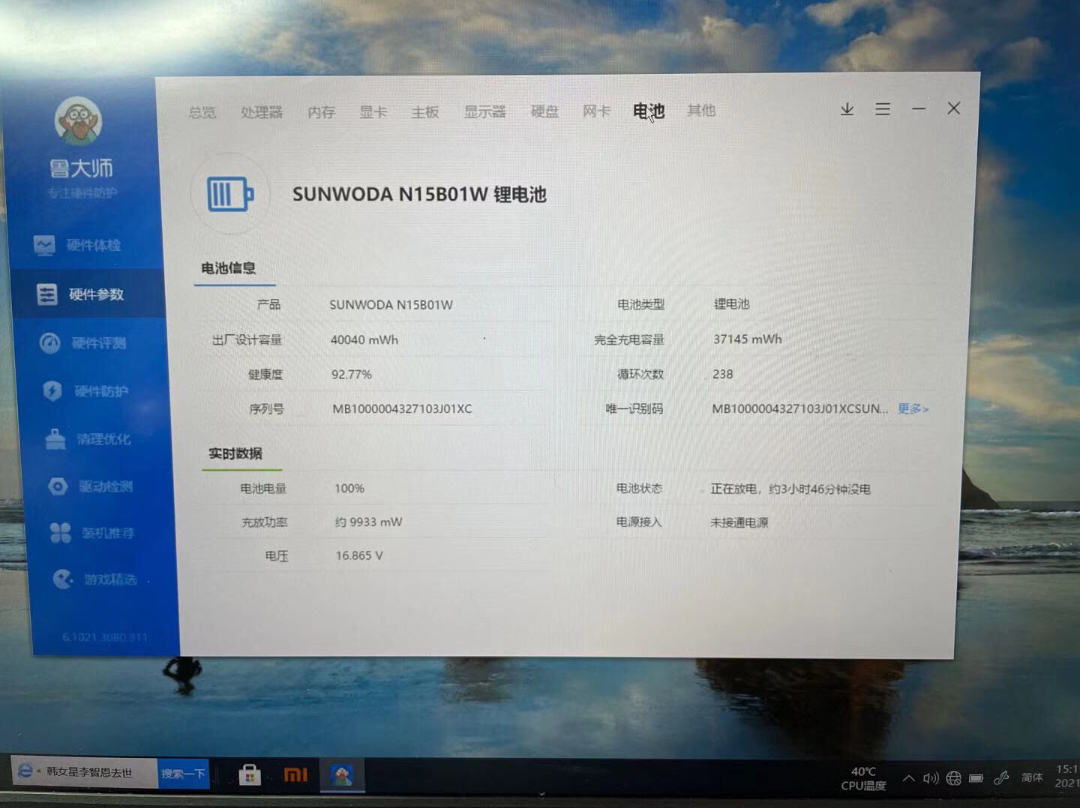Screen dimensions: 1080x808
Task: Click the 更多> link
Action: pyautogui.click(x=913, y=408)
